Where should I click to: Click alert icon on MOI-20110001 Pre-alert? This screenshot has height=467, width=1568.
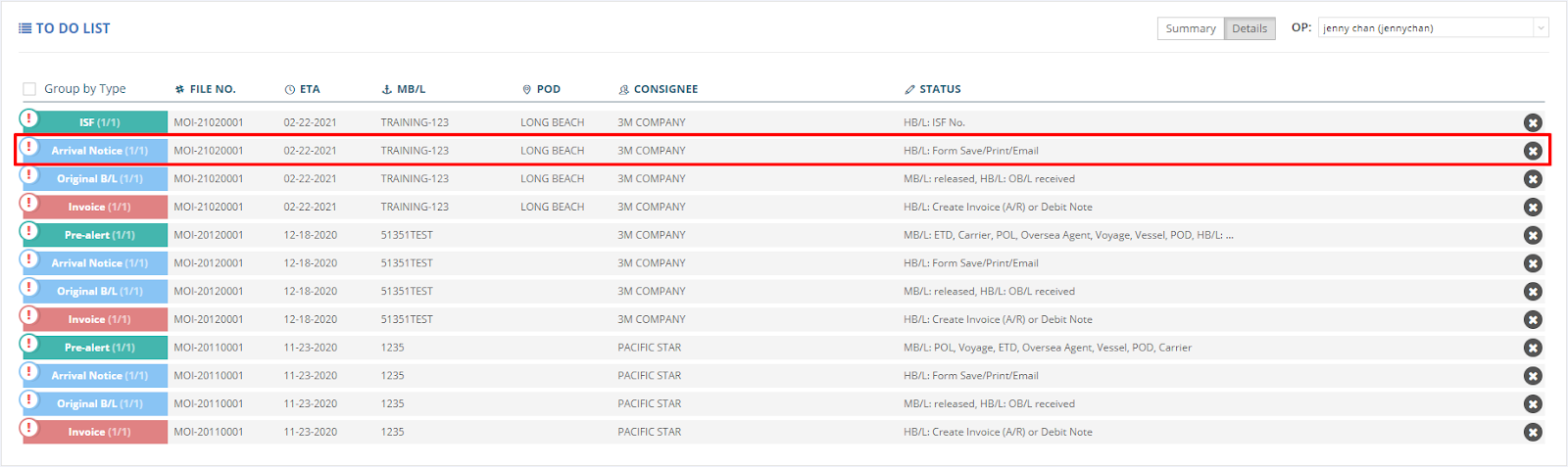[29, 344]
